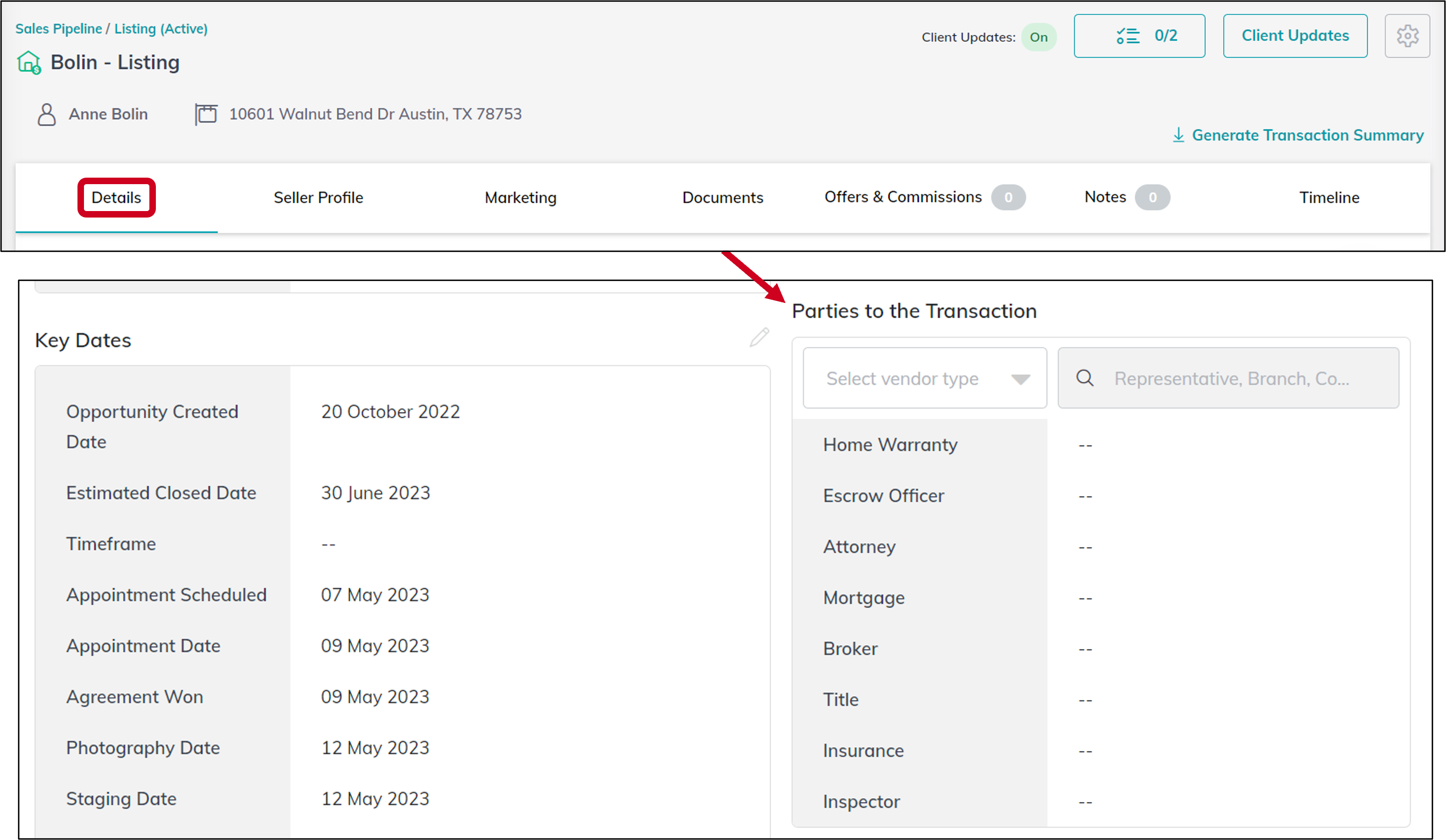Switch to the Timeline tab
1446x840 pixels.
click(x=1329, y=198)
